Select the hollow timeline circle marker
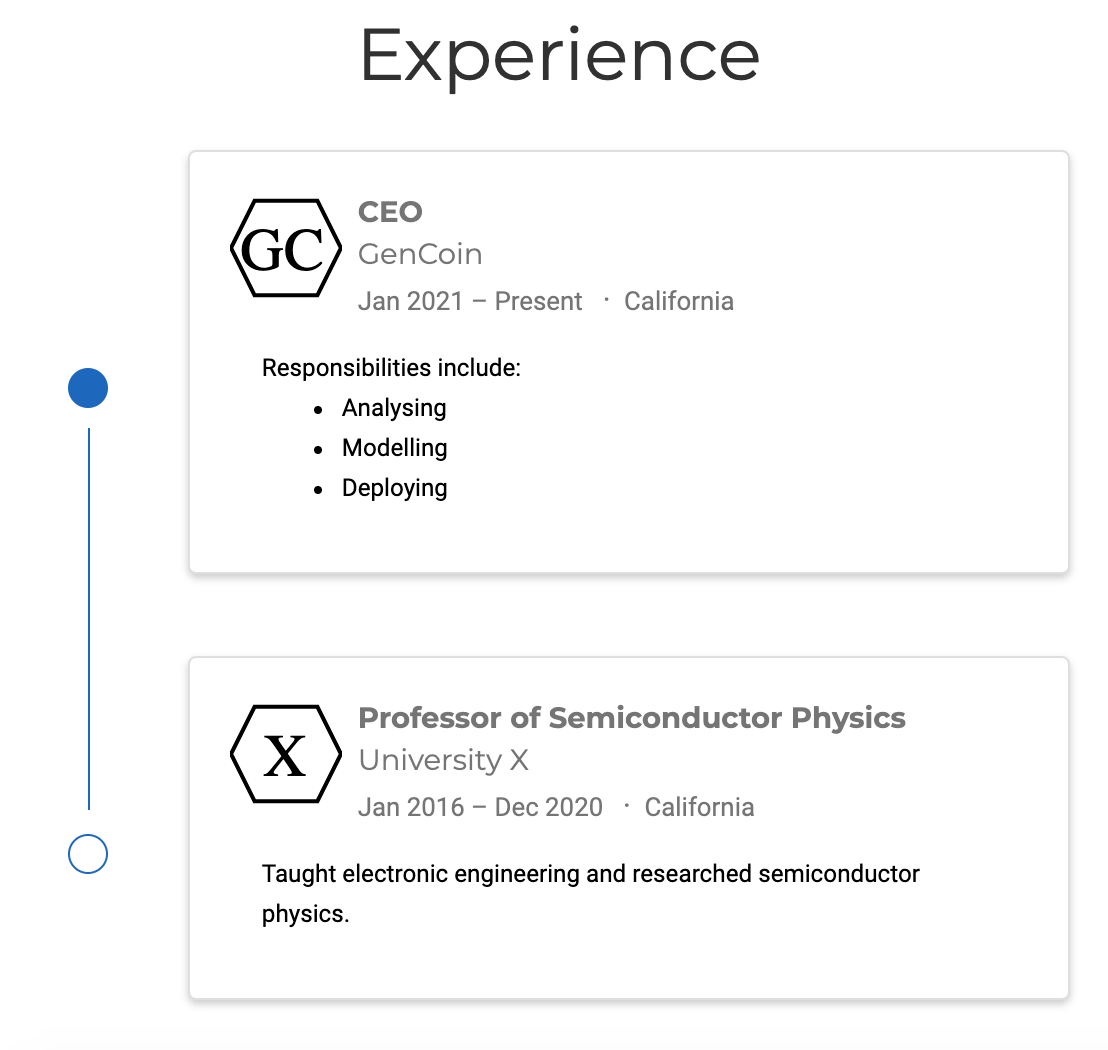 (x=88, y=854)
